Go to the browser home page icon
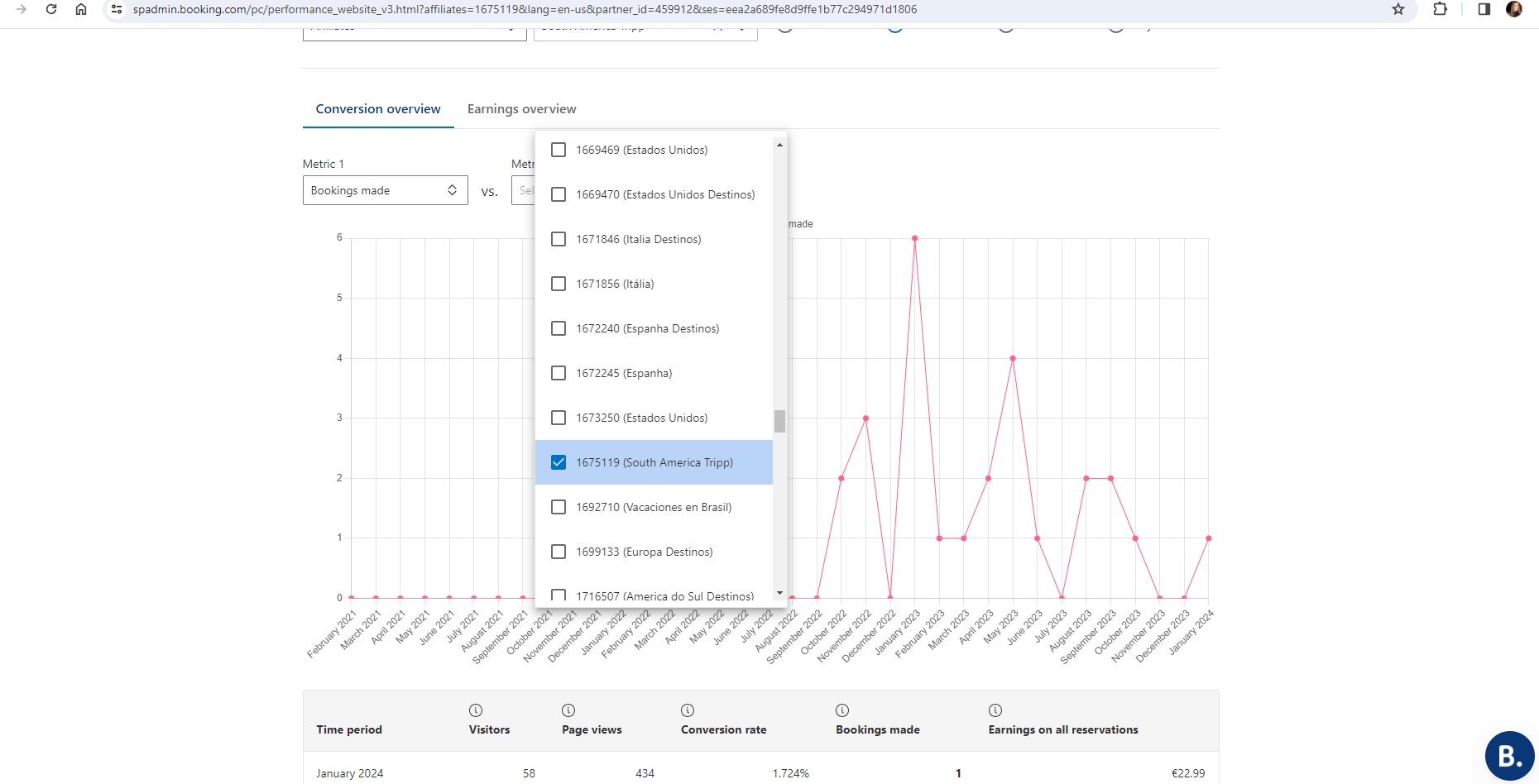The image size is (1539, 784). click(x=81, y=9)
